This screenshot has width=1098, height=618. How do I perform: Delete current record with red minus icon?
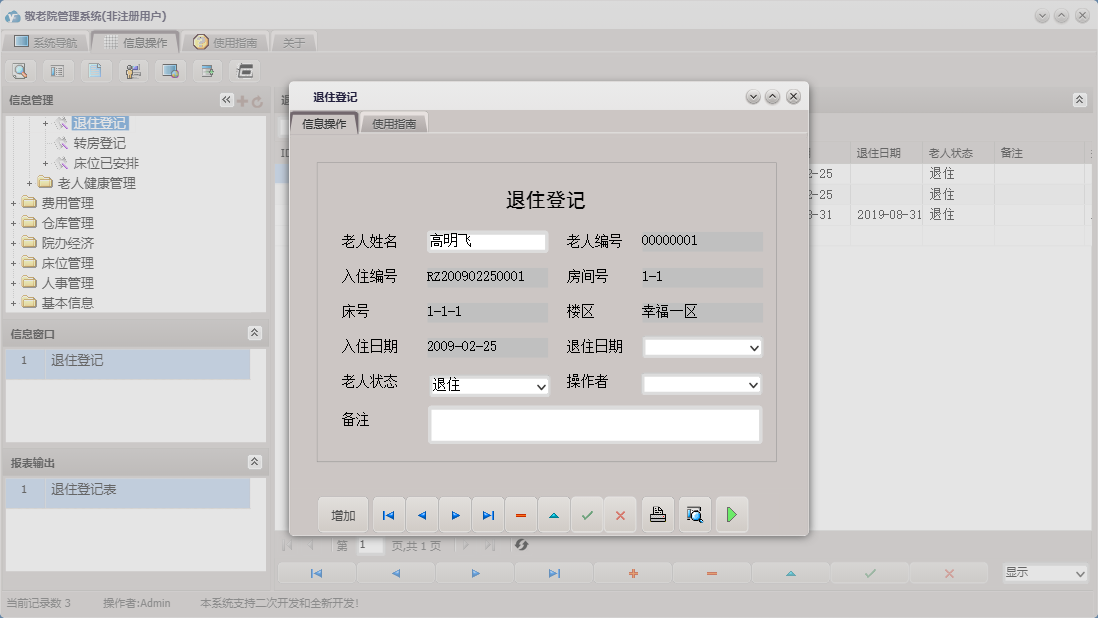pyautogui.click(x=520, y=514)
